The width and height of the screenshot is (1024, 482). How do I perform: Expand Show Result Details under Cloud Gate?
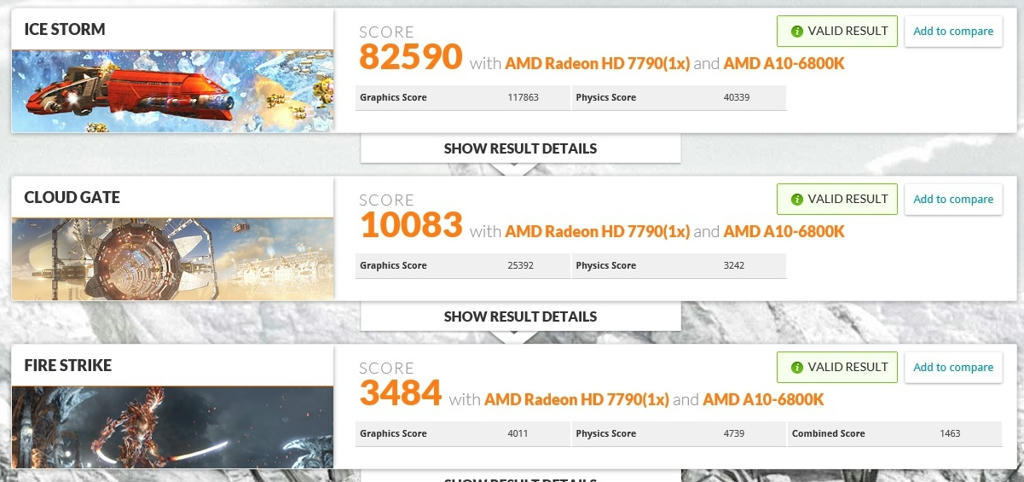pyautogui.click(x=520, y=316)
